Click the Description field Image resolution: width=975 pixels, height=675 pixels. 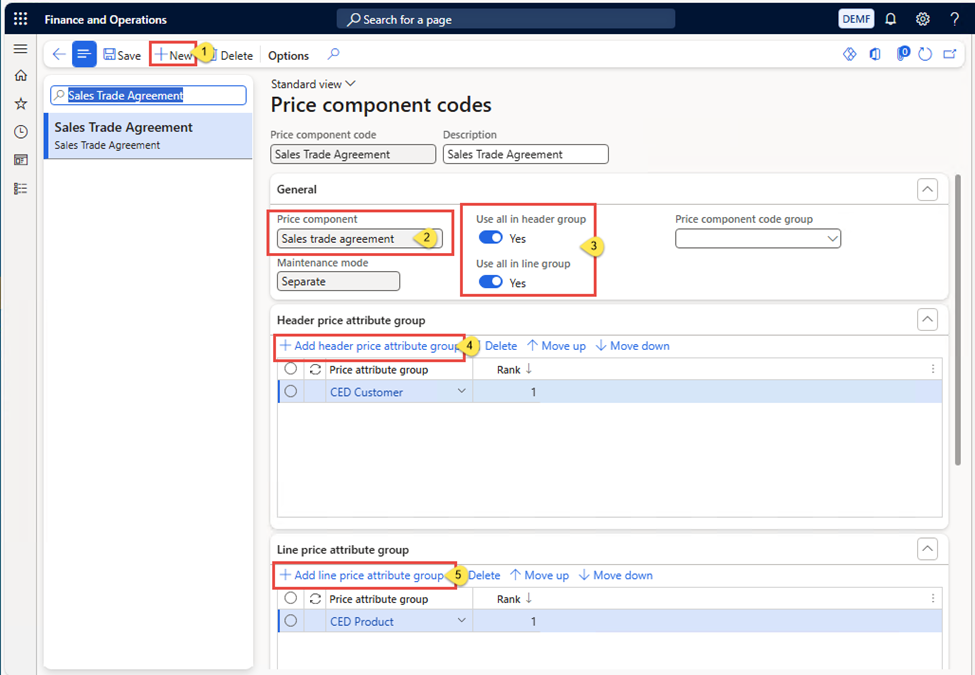tap(525, 154)
